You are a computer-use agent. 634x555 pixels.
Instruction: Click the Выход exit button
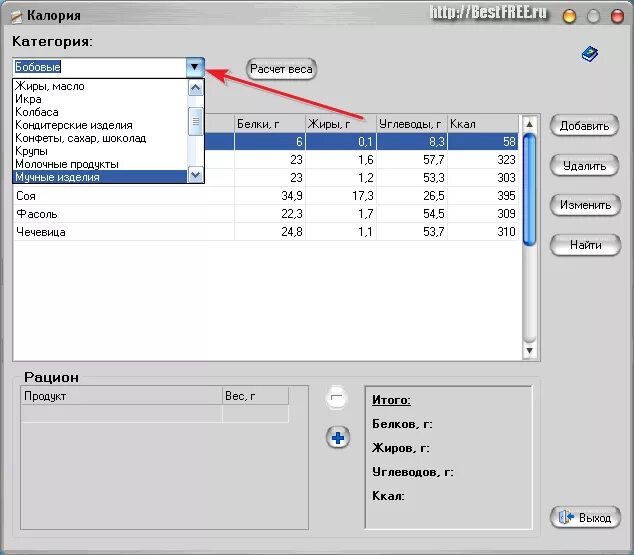point(585,517)
